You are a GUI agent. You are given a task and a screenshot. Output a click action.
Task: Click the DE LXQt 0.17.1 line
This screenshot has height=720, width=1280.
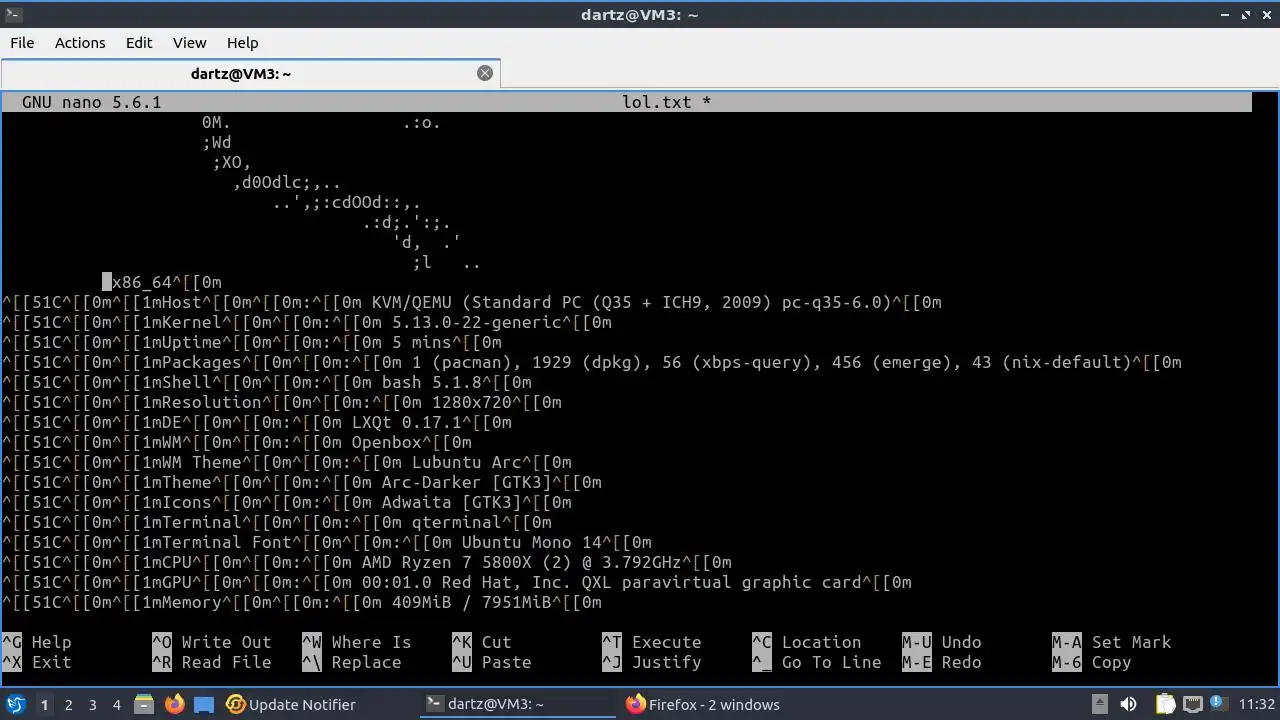[x=257, y=422]
